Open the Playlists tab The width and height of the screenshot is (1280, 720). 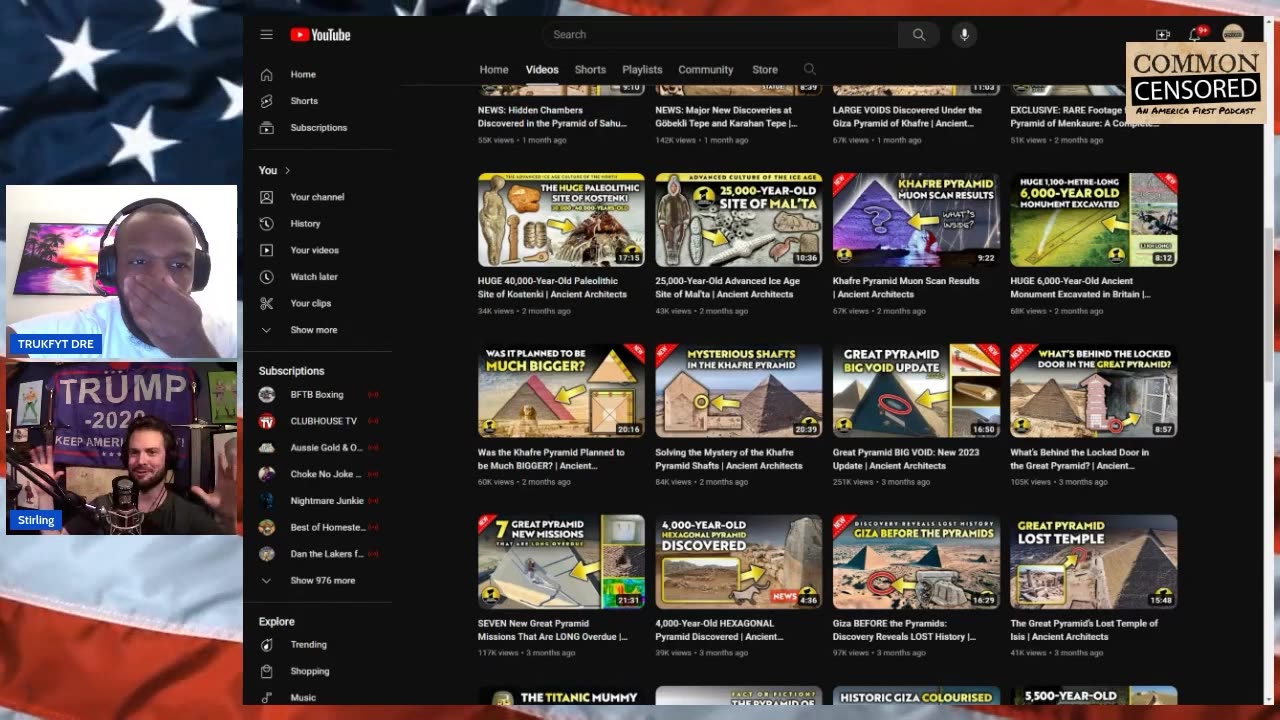pyautogui.click(x=642, y=70)
